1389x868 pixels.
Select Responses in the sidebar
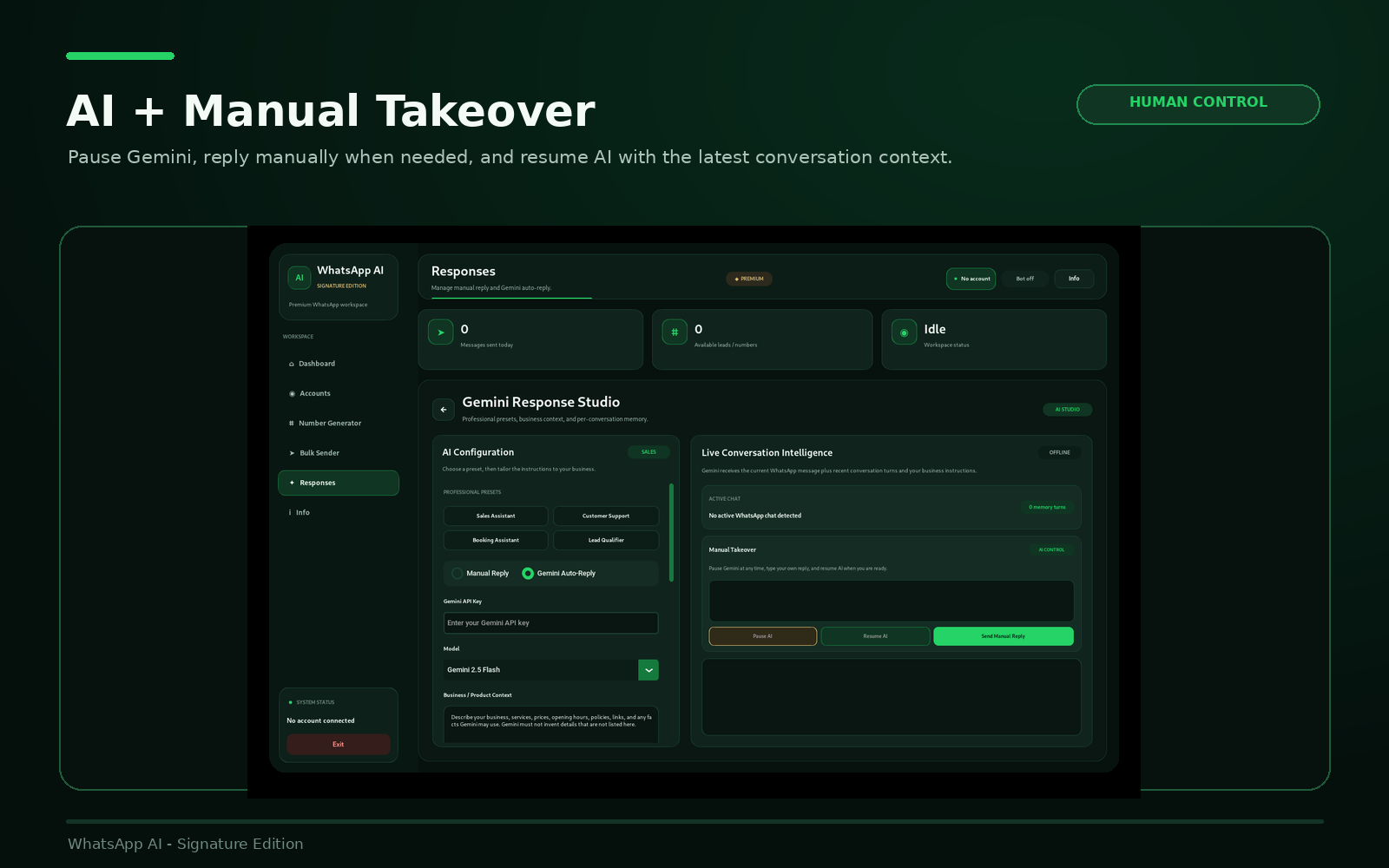pos(339,483)
